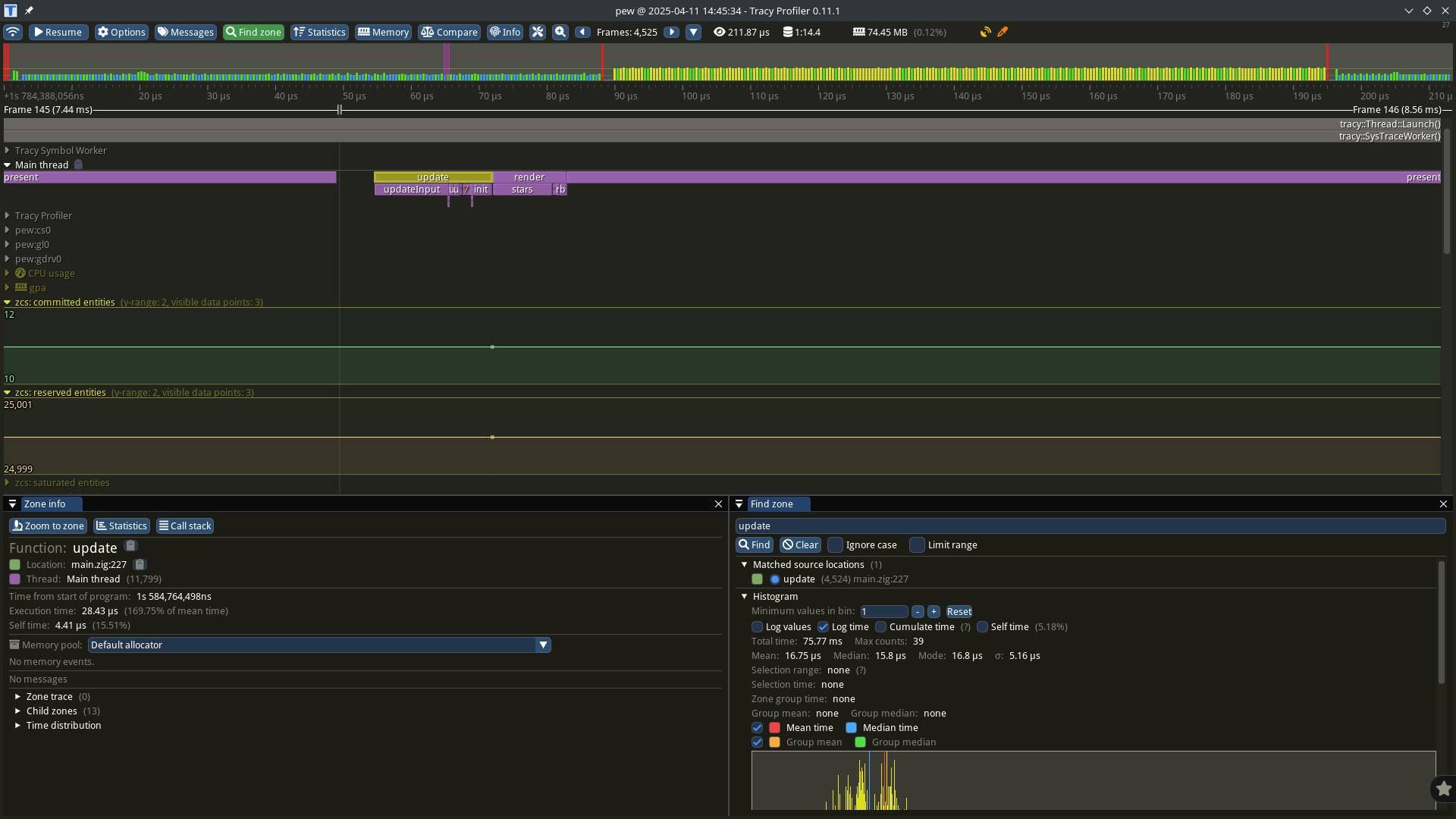Go to the previous frame arrow
Viewport: 1456px width, 819px height.
582,32
